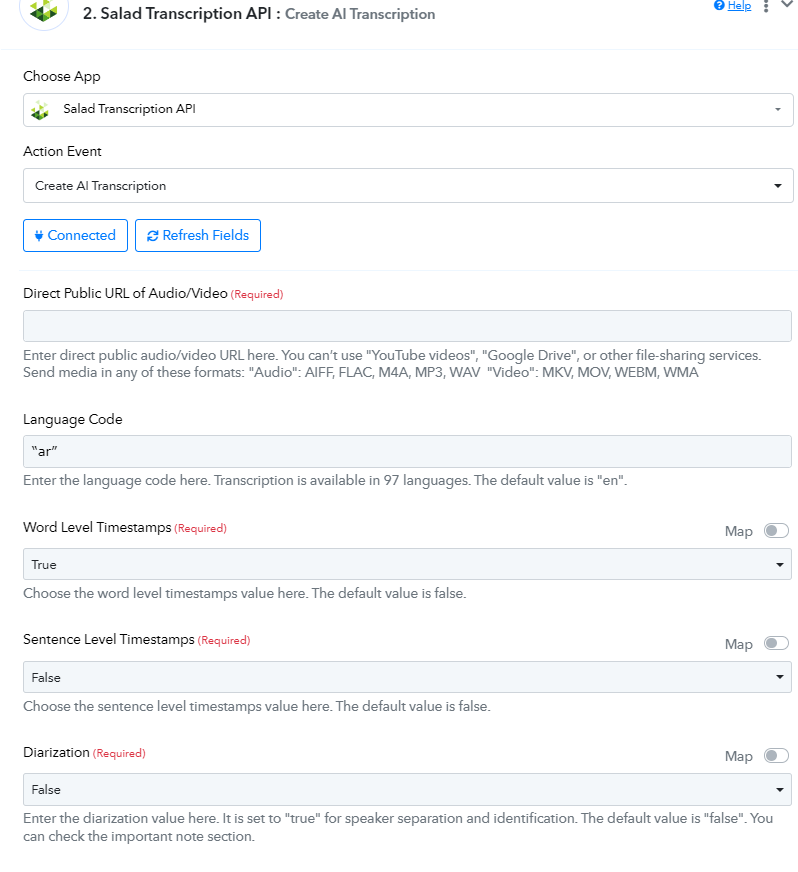The width and height of the screenshot is (798, 872).
Task: Click the blue Help question mark icon
Action: [719, 6]
